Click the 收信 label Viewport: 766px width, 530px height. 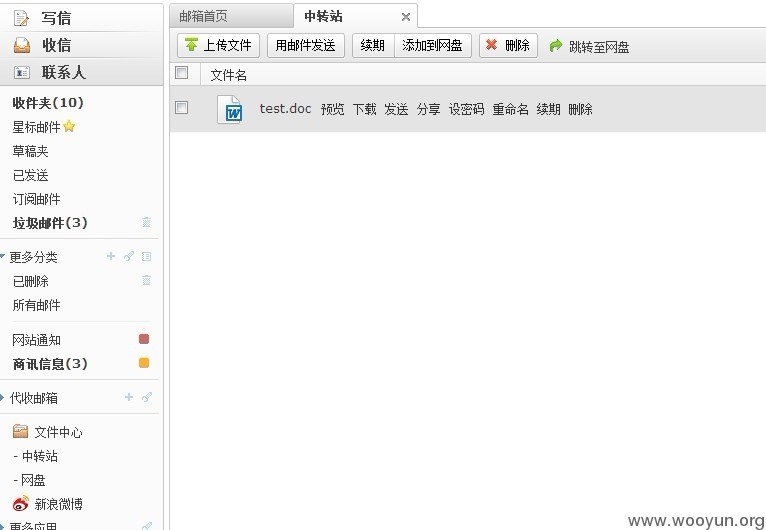pos(56,45)
